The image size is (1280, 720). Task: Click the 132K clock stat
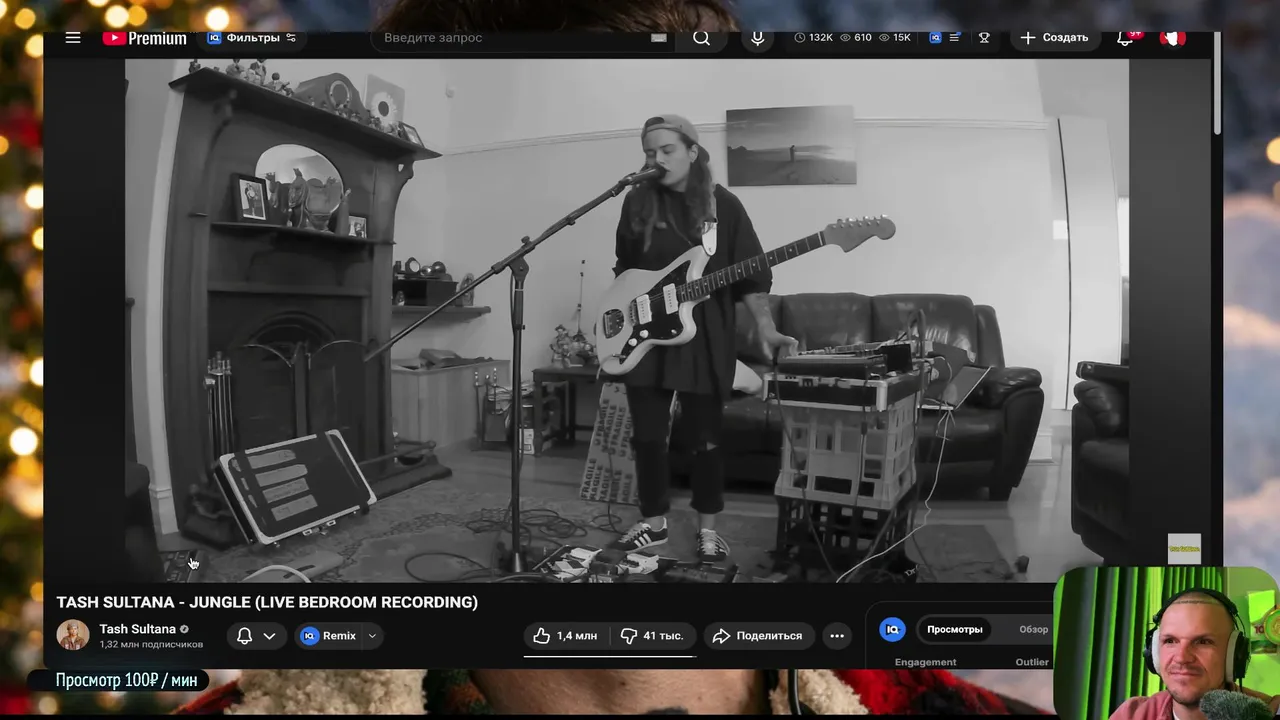click(x=813, y=38)
